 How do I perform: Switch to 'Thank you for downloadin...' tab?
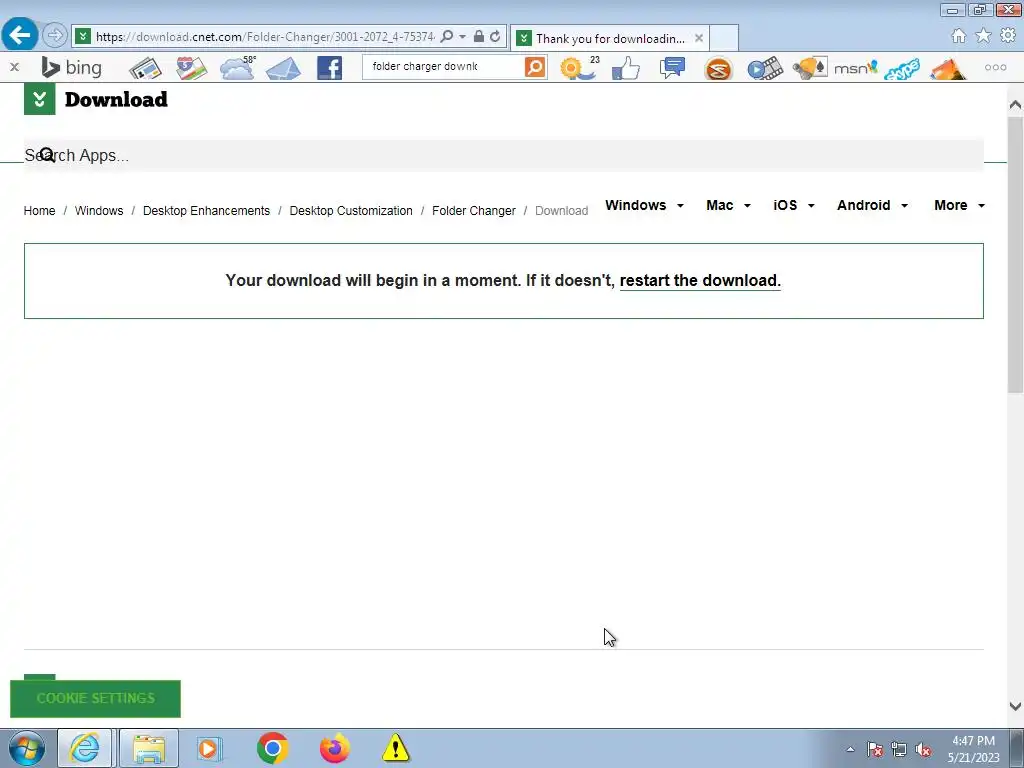610,39
